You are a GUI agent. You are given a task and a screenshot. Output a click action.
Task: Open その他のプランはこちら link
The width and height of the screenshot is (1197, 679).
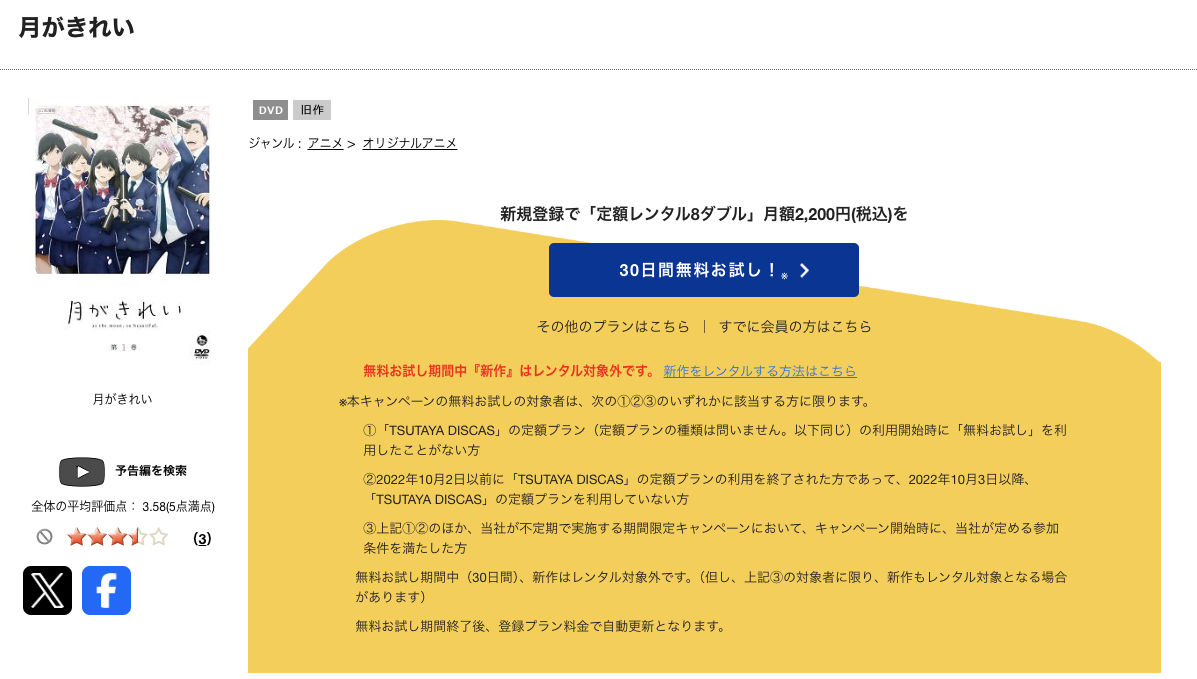(x=613, y=326)
